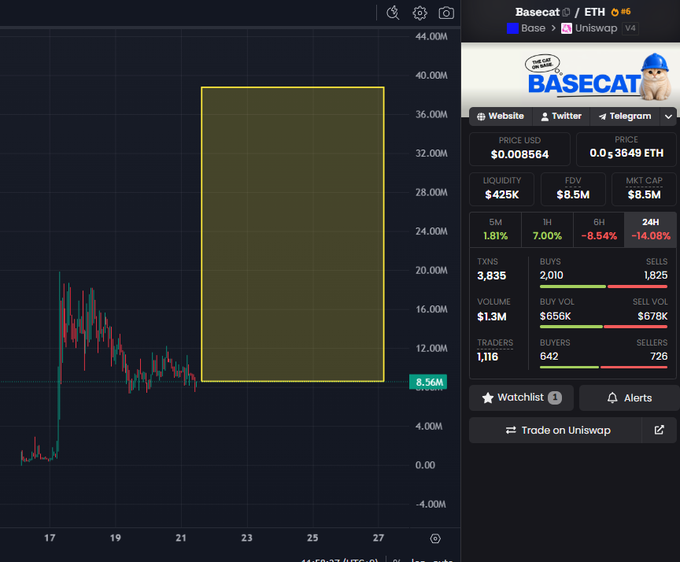Click the BASECAT banner image
This screenshot has width=680, height=562.
point(570,78)
